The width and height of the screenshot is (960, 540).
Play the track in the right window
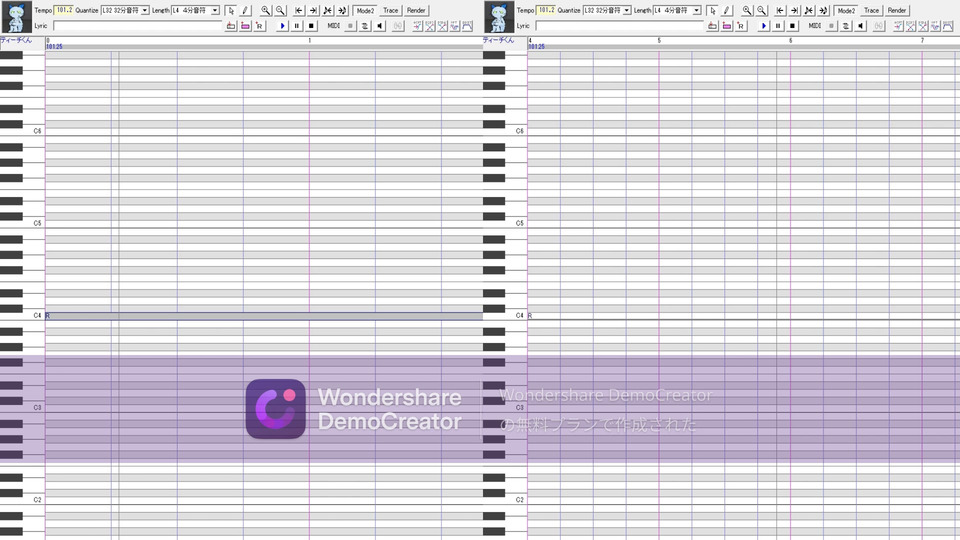tap(763, 26)
